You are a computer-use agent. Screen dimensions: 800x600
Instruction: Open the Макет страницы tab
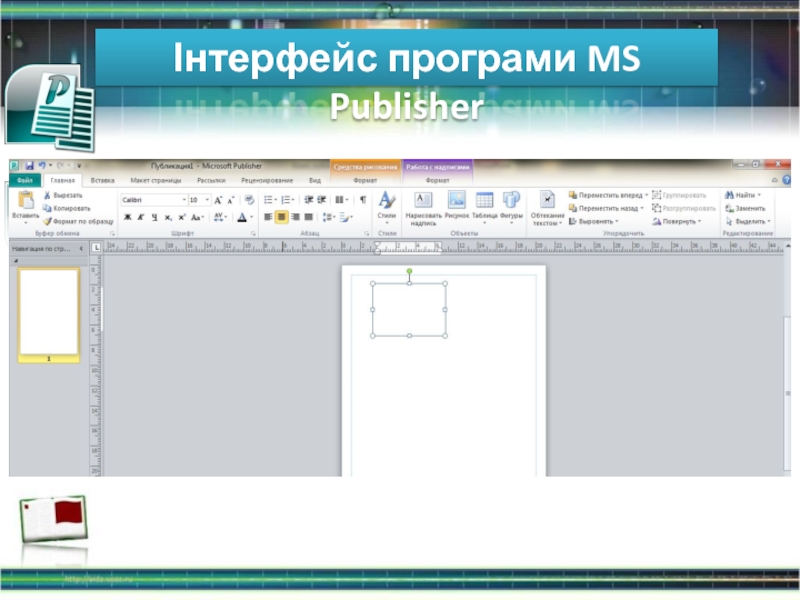[153, 180]
